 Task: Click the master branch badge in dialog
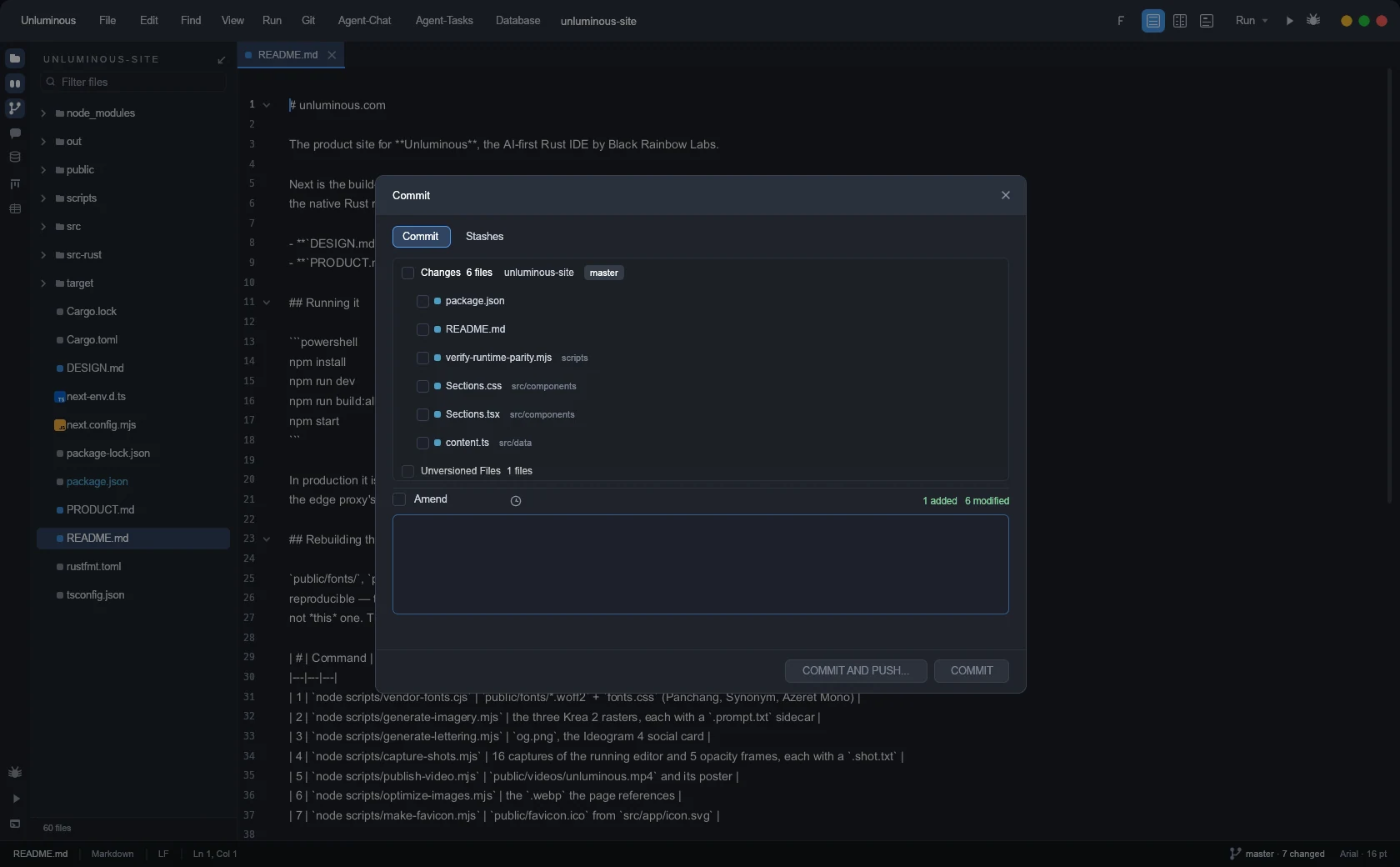coord(604,273)
